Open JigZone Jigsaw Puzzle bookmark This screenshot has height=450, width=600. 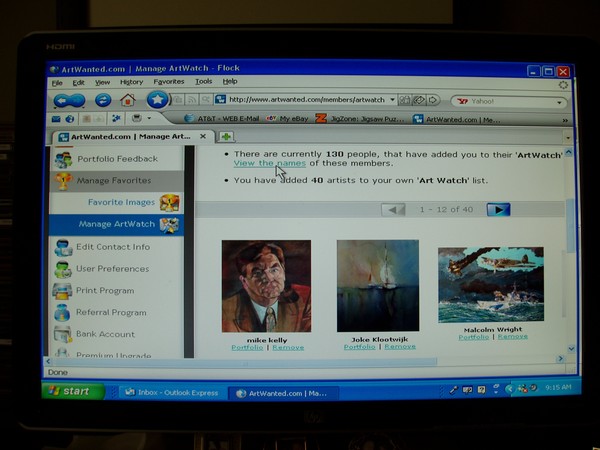[x=360, y=119]
